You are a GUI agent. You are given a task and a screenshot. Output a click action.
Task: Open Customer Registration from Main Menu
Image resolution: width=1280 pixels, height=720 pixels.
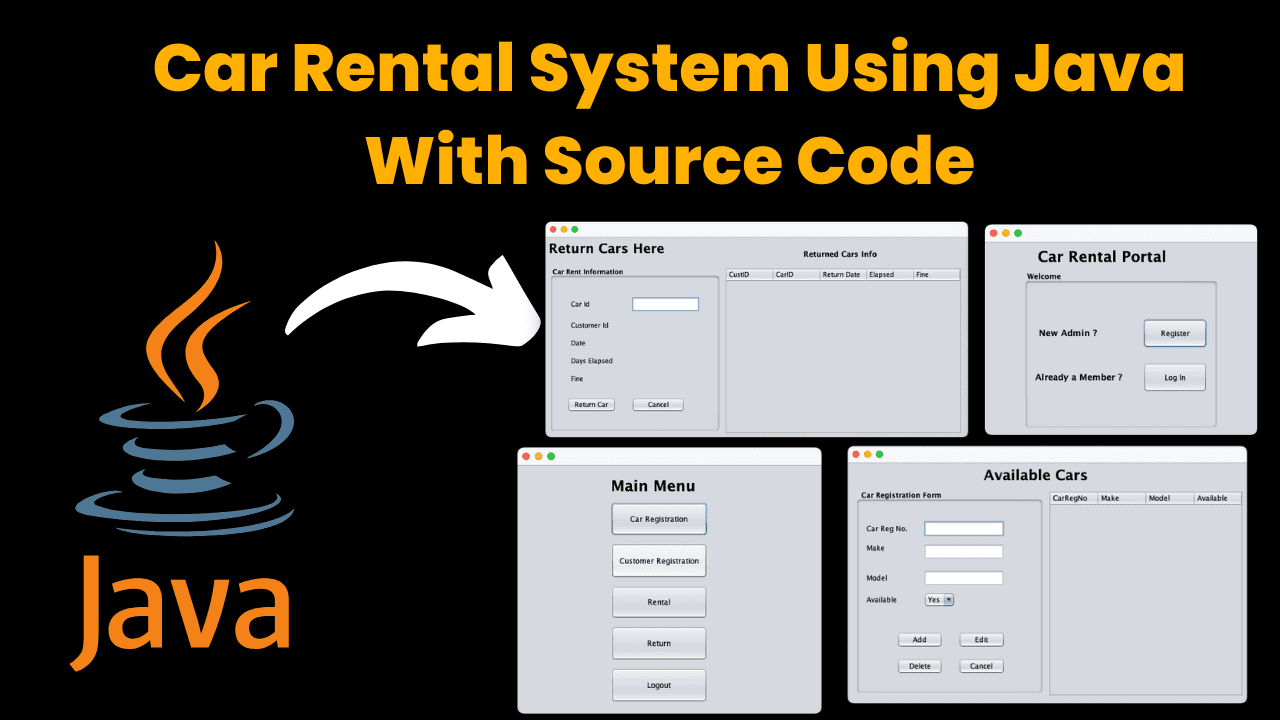coord(659,561)
